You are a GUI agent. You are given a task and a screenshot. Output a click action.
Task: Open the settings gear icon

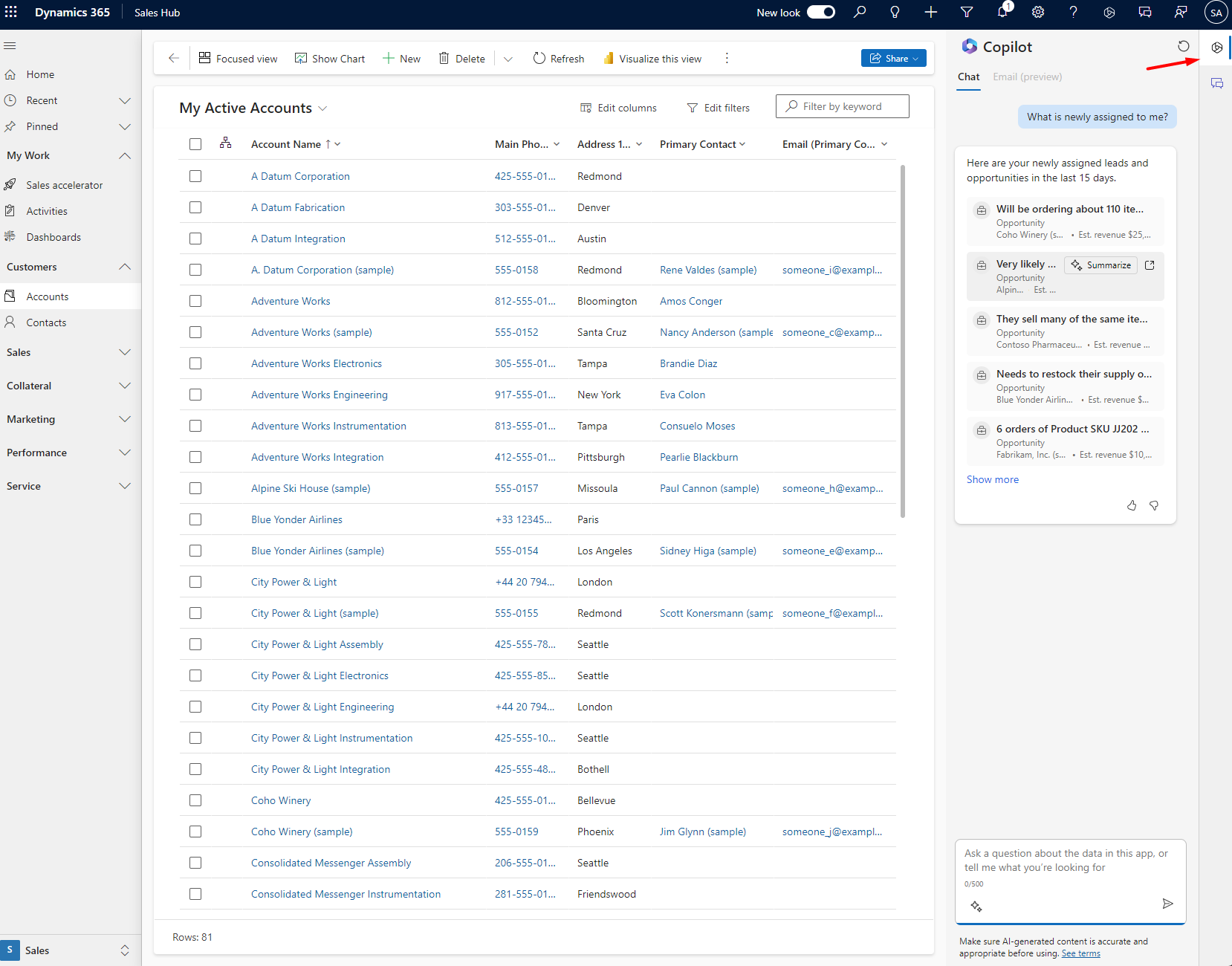(x=1038, y=12)
